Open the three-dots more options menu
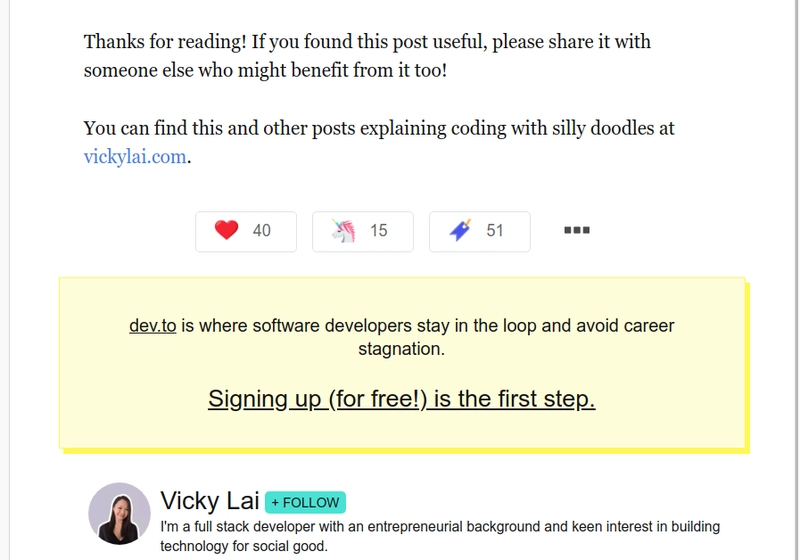The image size is (800, 560). pos(577,230)
